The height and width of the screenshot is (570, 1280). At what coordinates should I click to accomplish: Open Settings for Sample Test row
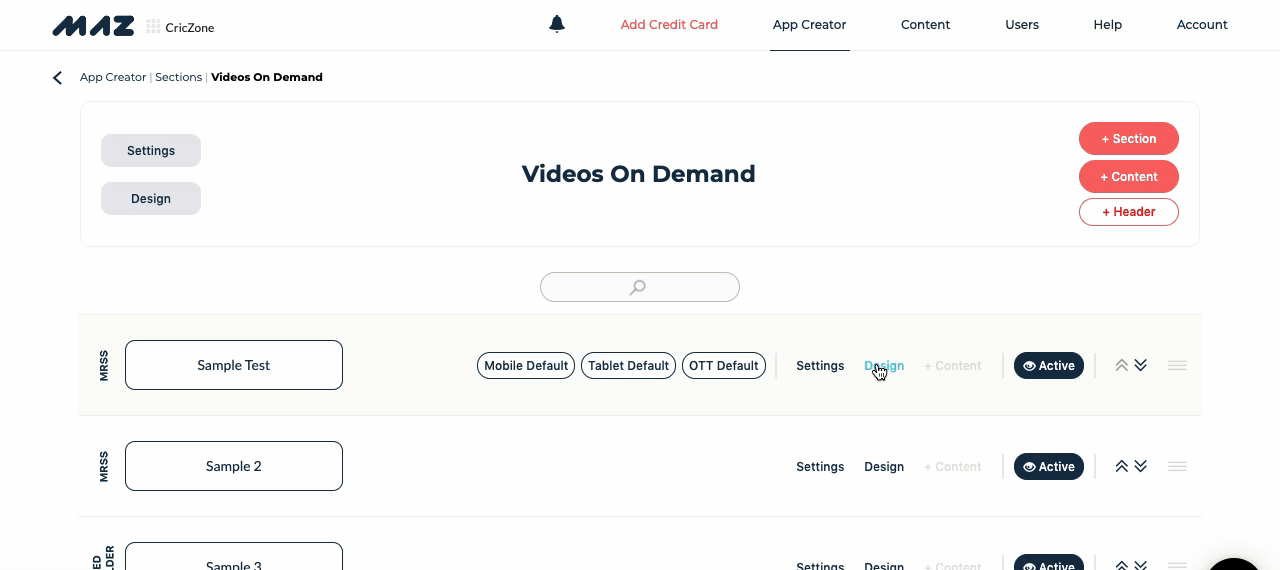pos(820,366)
